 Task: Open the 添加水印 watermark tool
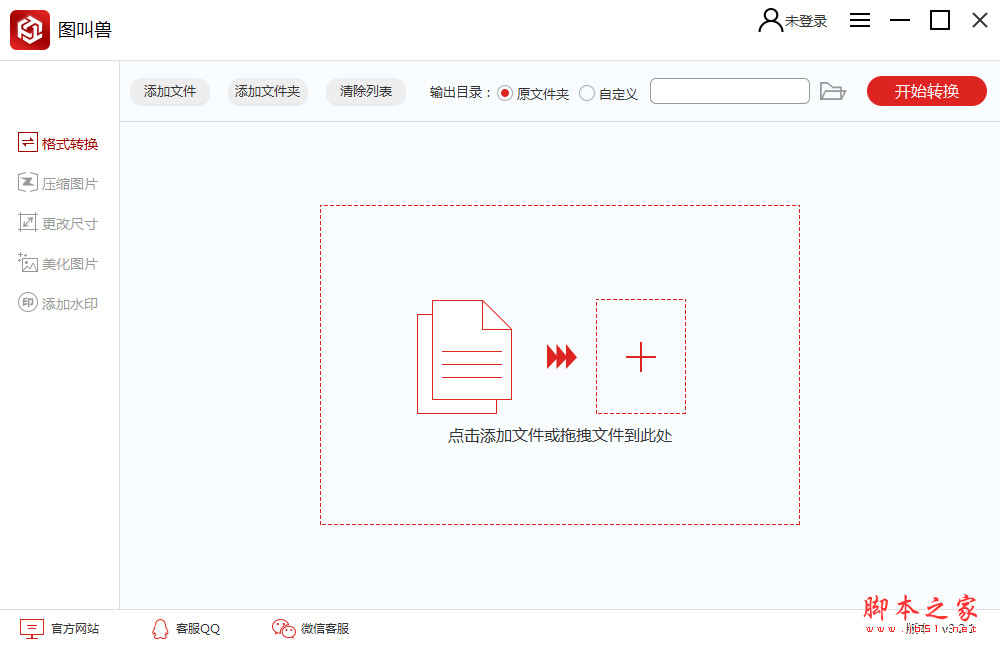[60, 303]
